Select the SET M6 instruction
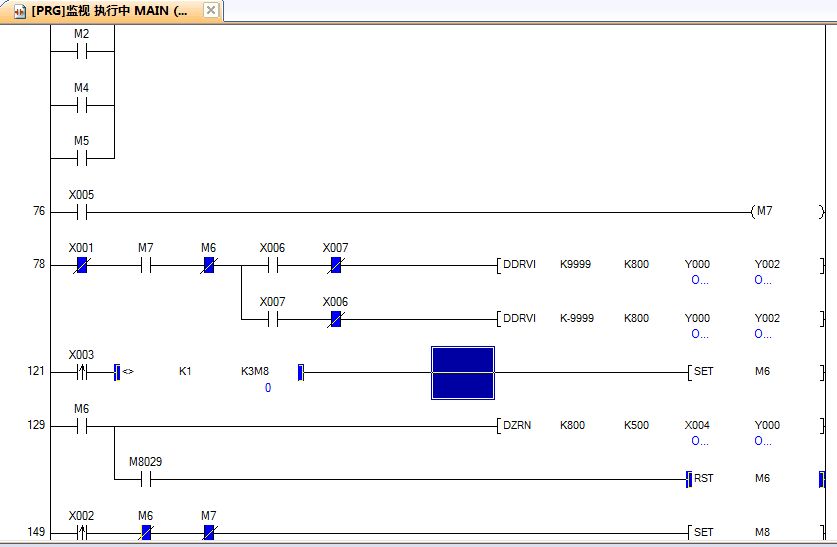 tap(756, 371)
